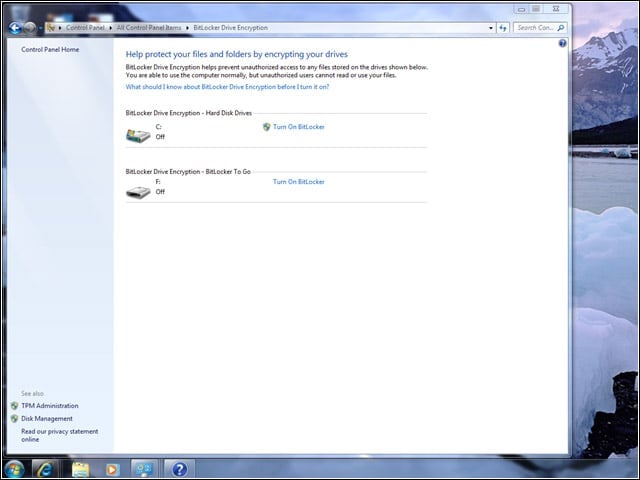This screenshot has width=640, height=480.
Task: Go back using the Back arrow button
Action: [x=16, y=28]
